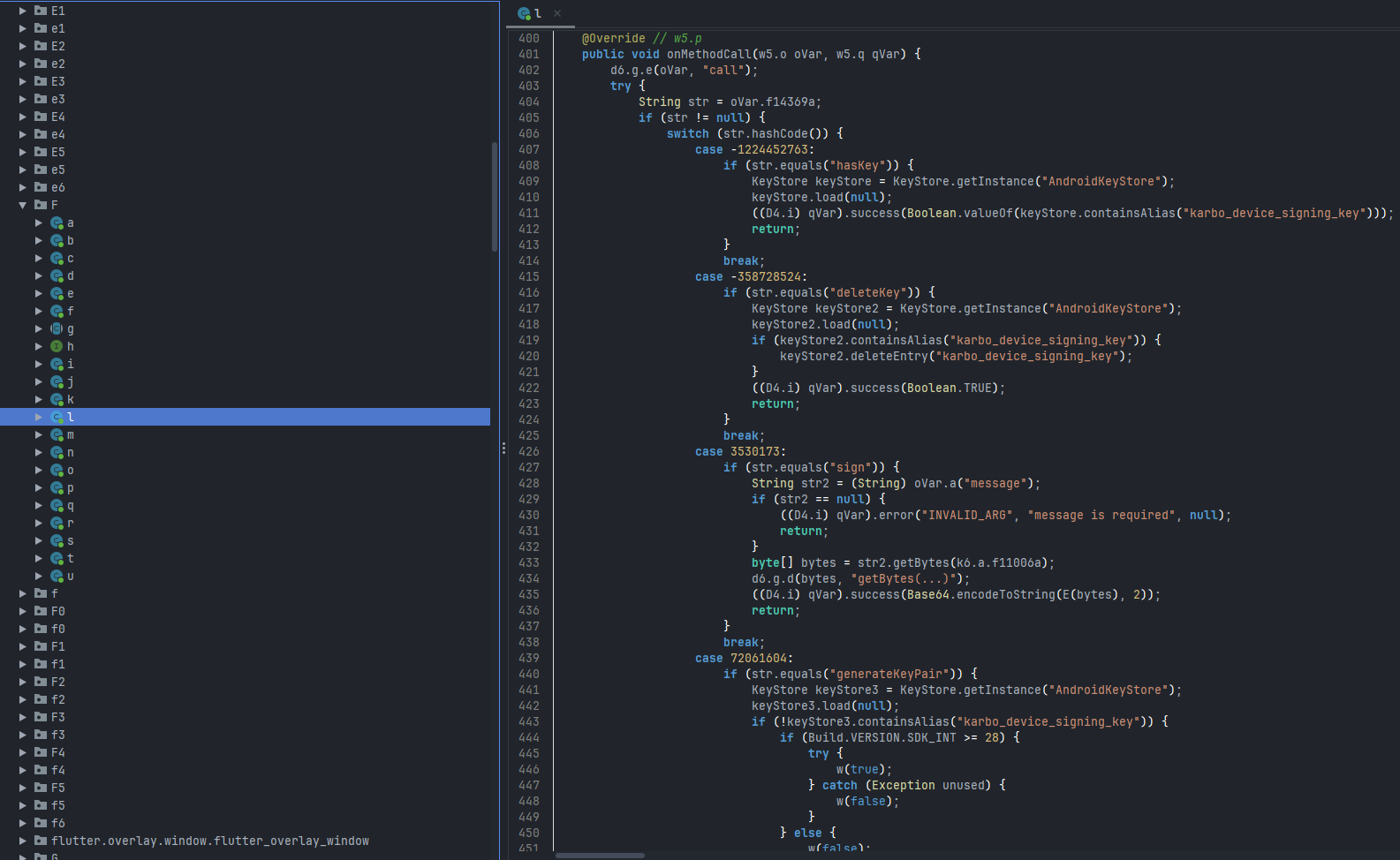This screenshot has height=860, width=1400.
Task: Click class icon in the l editor tab
Action: pos(524,13)
